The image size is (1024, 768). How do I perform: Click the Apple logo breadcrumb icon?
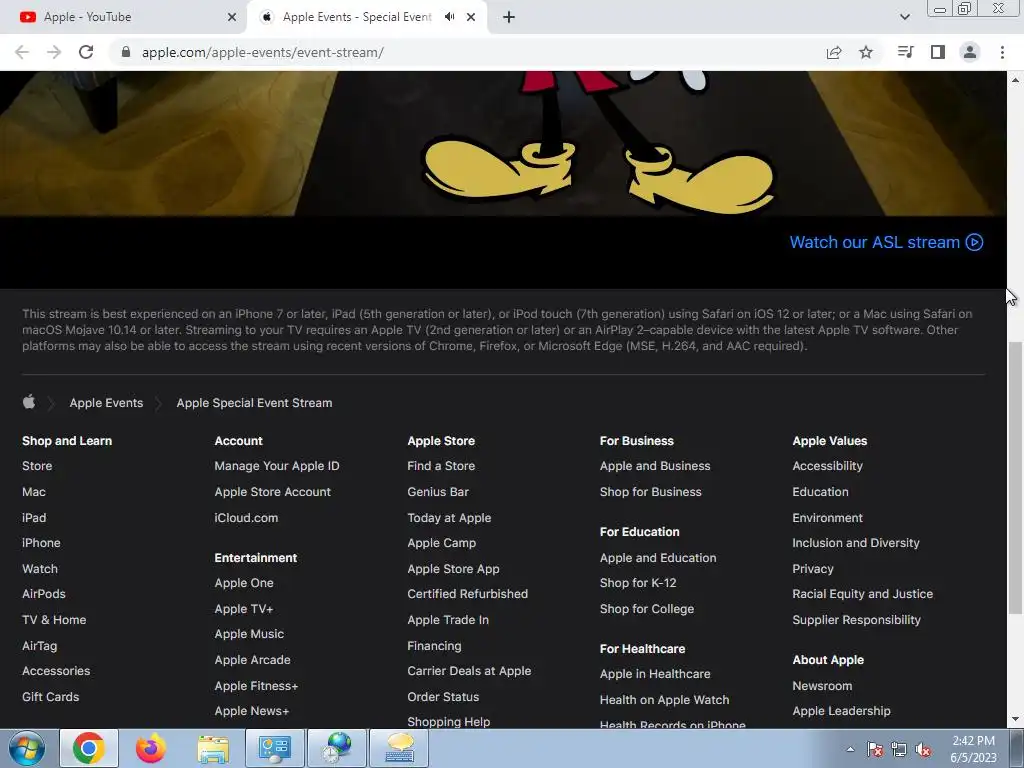29,402
